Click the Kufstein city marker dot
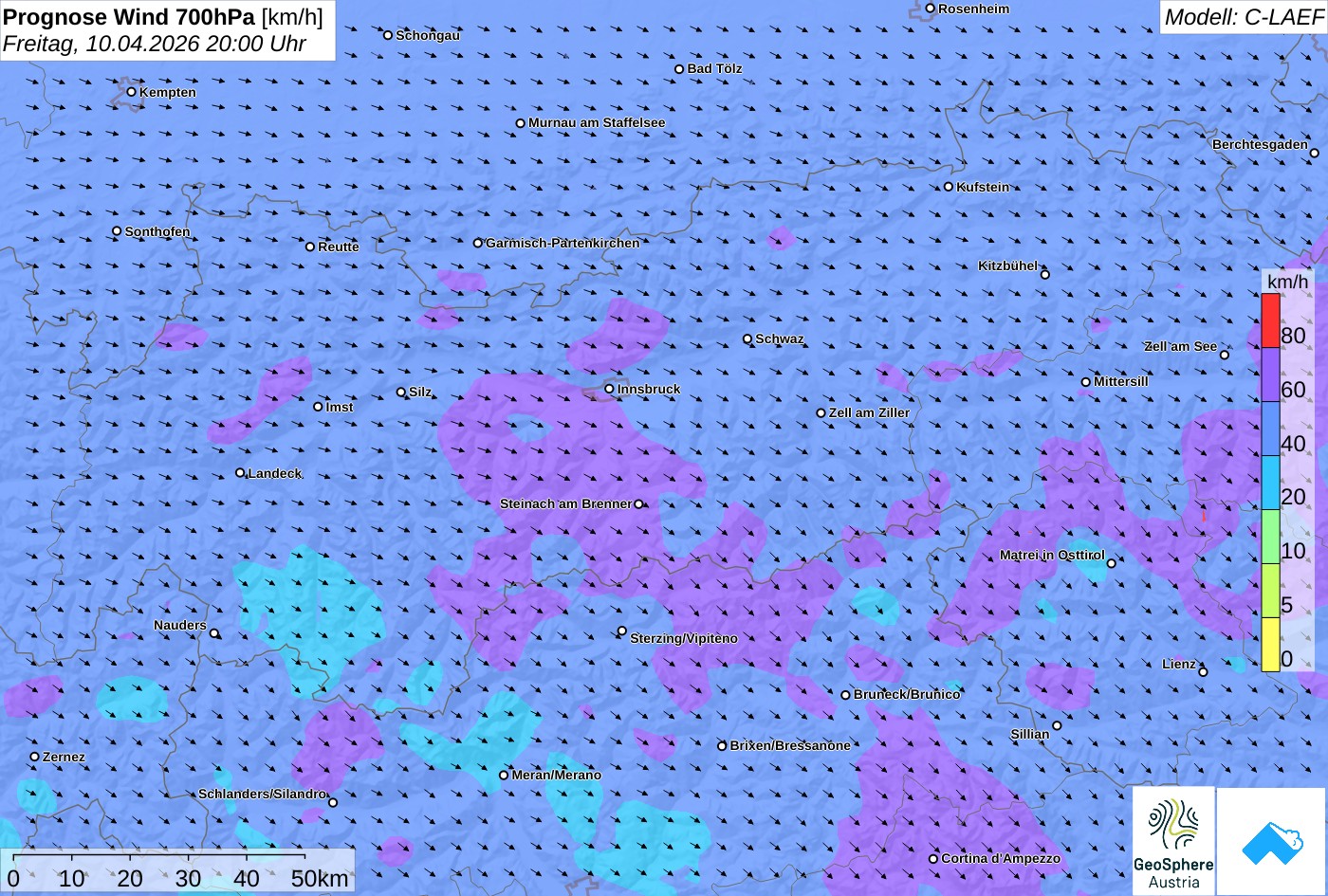The height and width of the screenshot is (896, 1328). tap(949, 187)
